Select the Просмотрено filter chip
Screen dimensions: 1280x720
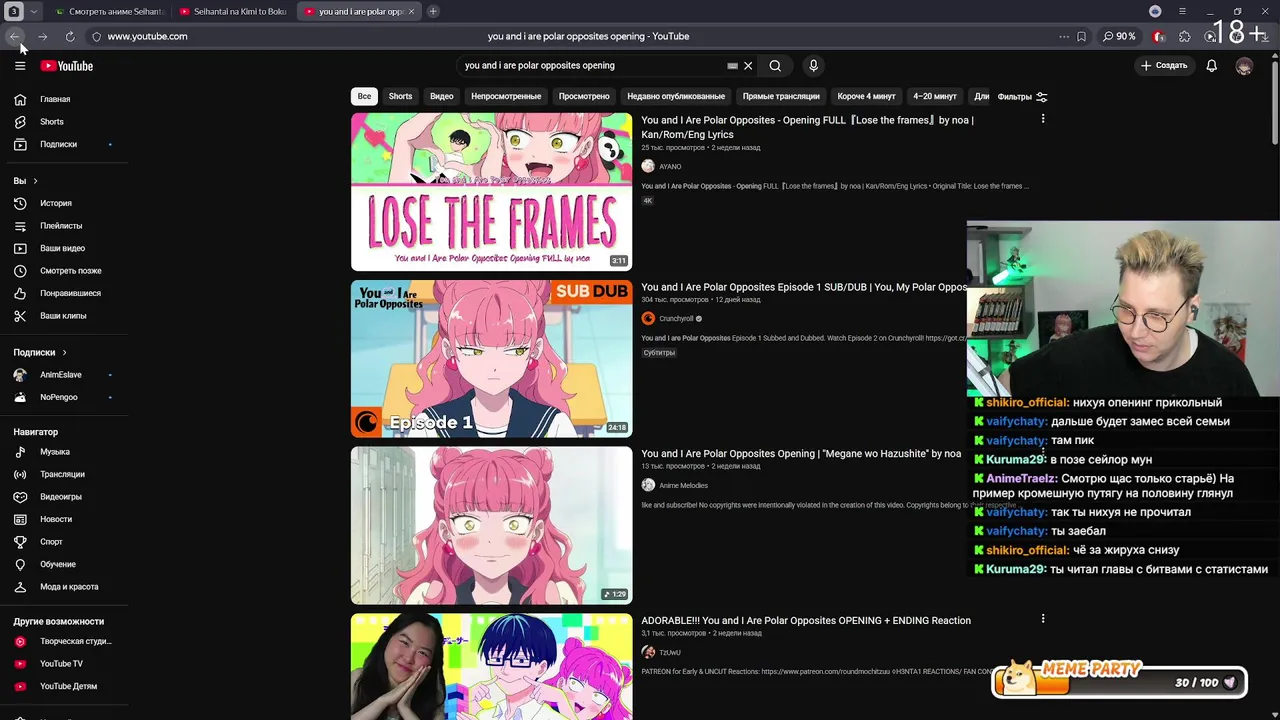coord(584,97)
